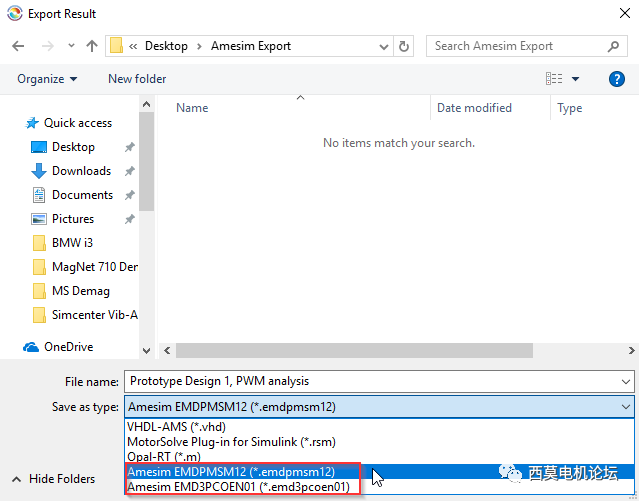639x501 pixels.
Task: Open the Organize menu
Action: tap(47, 79)
